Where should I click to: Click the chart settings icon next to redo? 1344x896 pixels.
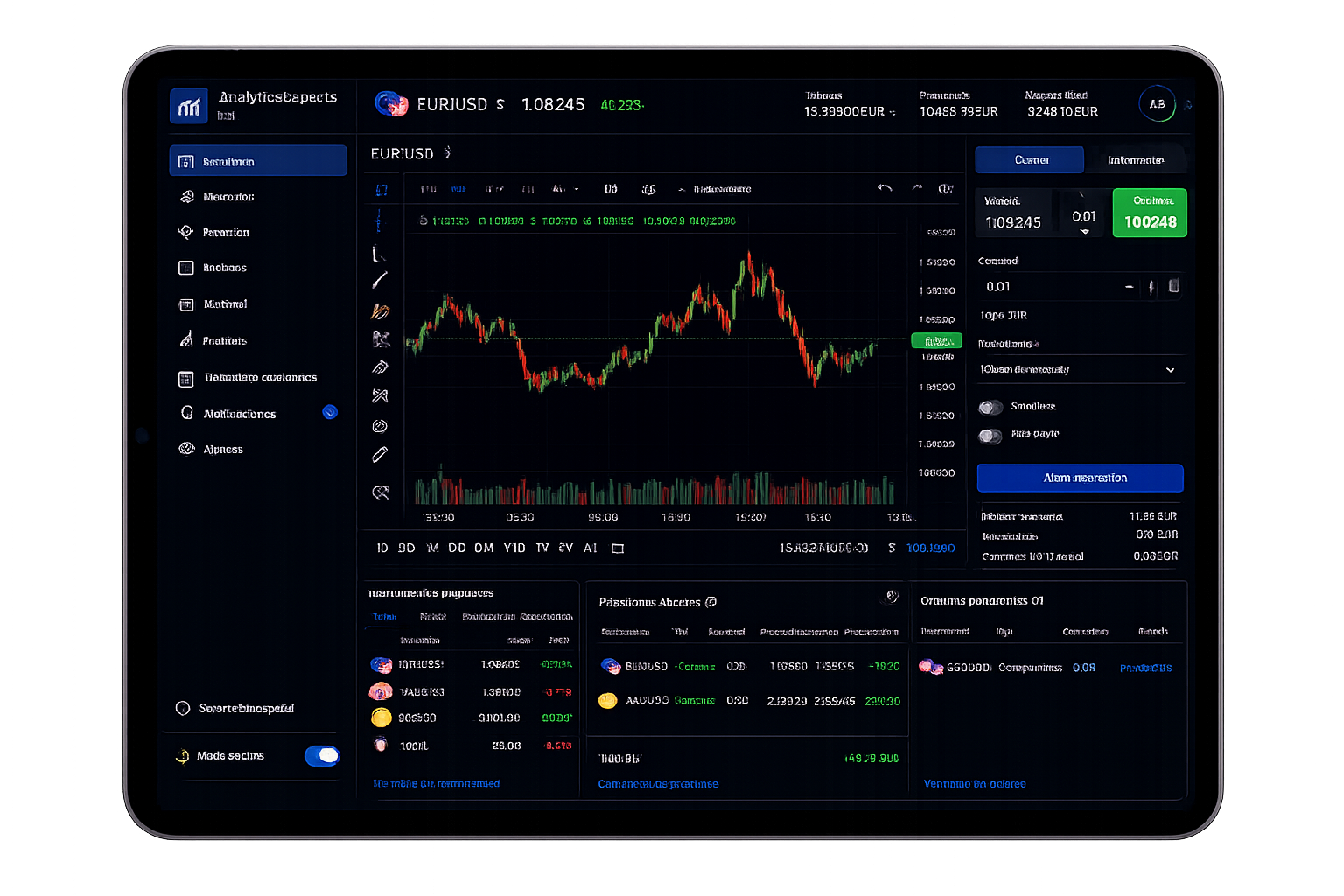pos(946,188)
